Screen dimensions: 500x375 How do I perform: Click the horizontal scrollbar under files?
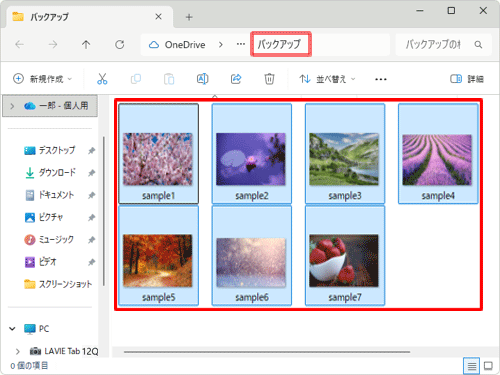267,352
